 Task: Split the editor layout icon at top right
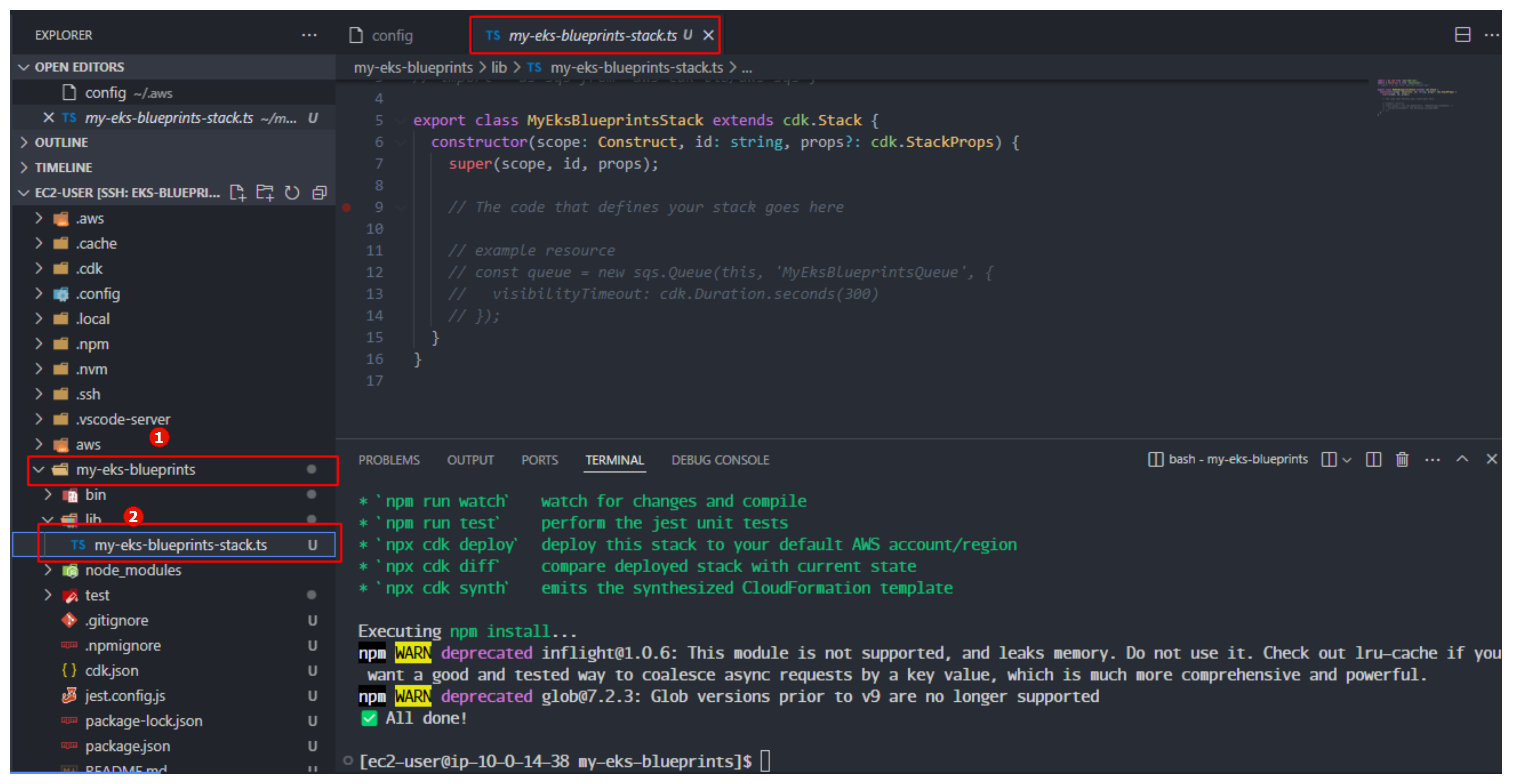tap(1462, 35)
